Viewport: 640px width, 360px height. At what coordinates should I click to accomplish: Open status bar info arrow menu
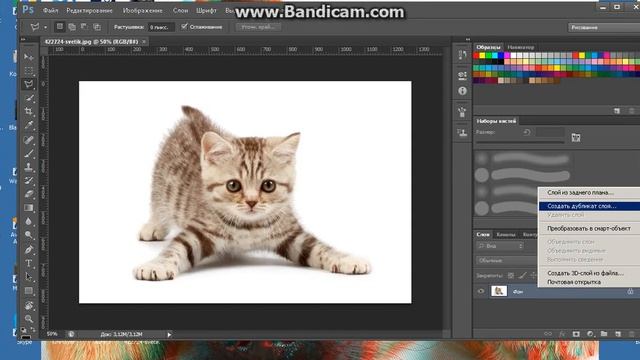pyautogui.click(x=169, y=335)
